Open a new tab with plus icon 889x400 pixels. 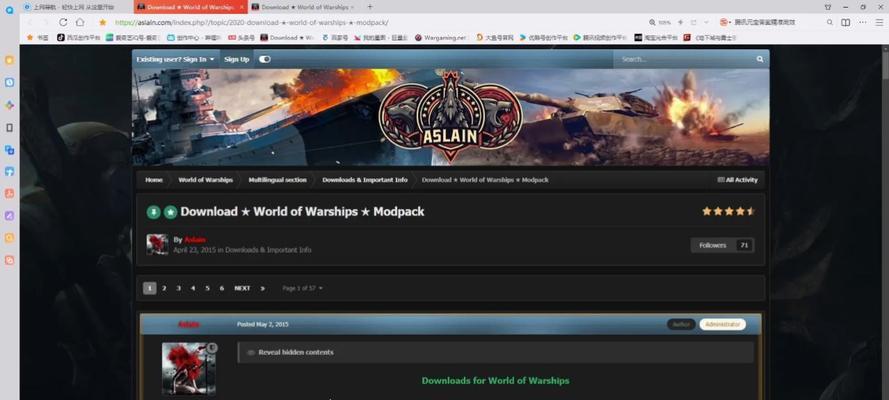tap(370, 7)
